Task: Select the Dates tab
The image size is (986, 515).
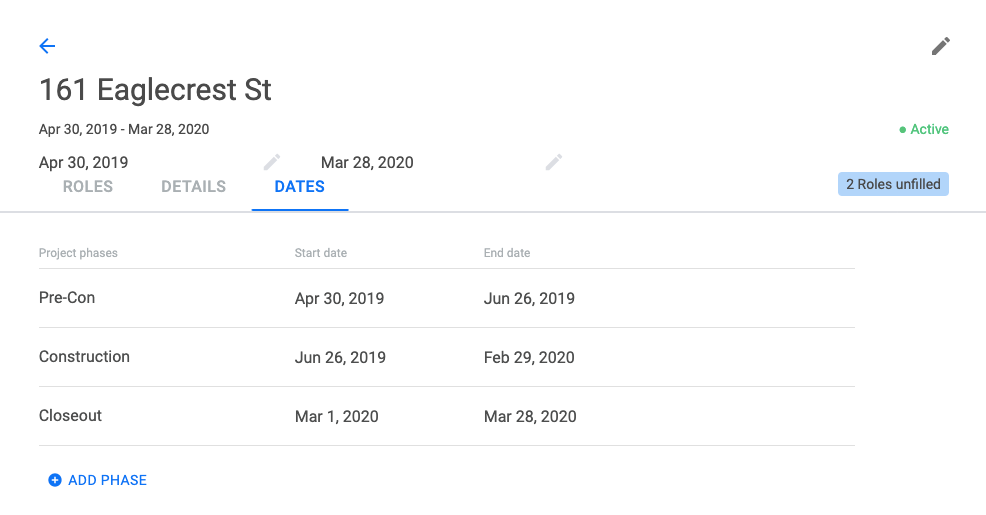Action: point(300,186)
